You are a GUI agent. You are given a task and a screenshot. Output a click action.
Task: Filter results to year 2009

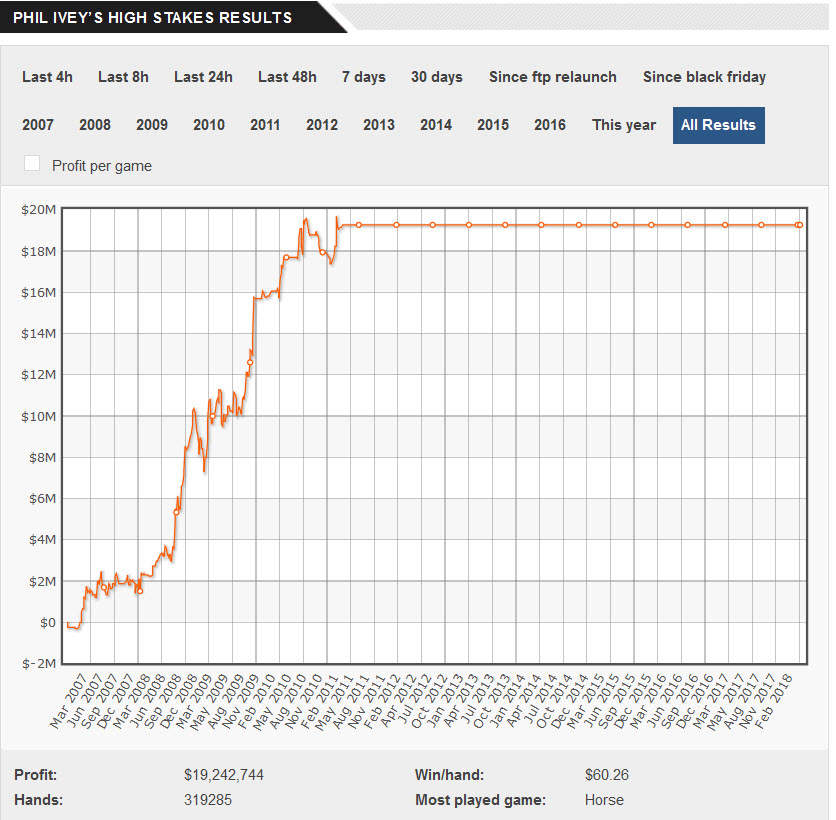[x=152, y=125]
